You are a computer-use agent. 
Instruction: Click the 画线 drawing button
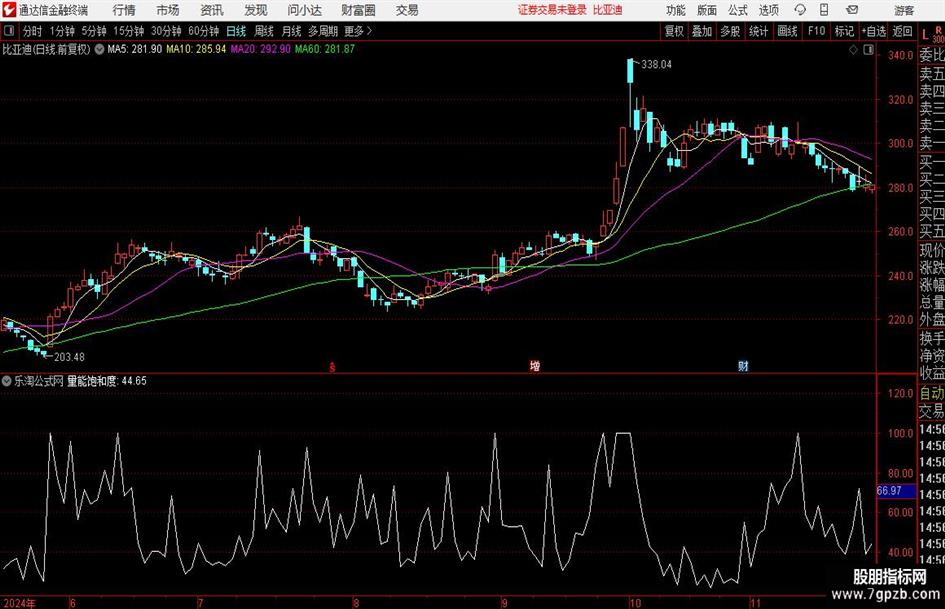pyautogui.click(x=788, y=31)
